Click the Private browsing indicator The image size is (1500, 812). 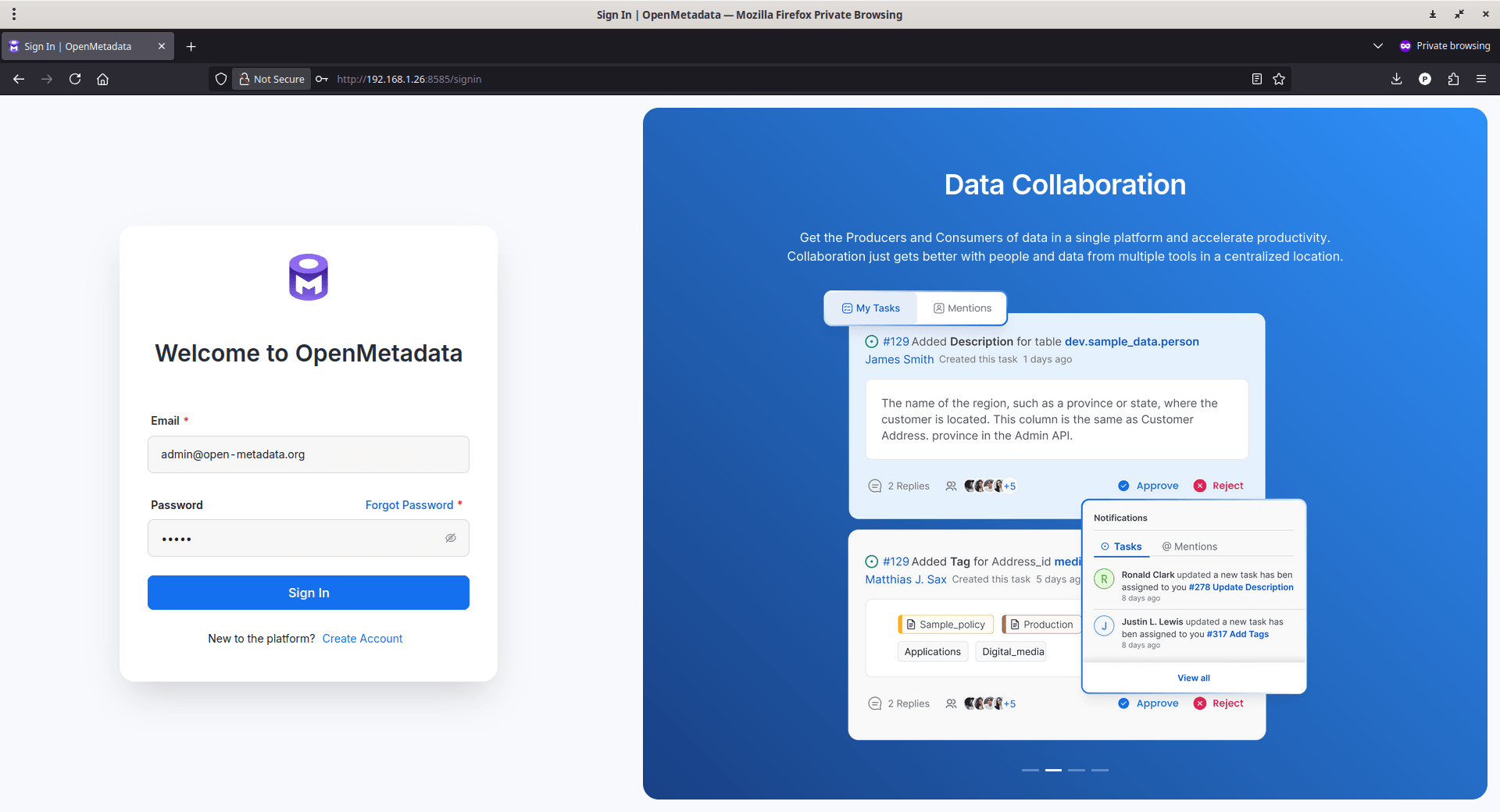[1445, 46]
